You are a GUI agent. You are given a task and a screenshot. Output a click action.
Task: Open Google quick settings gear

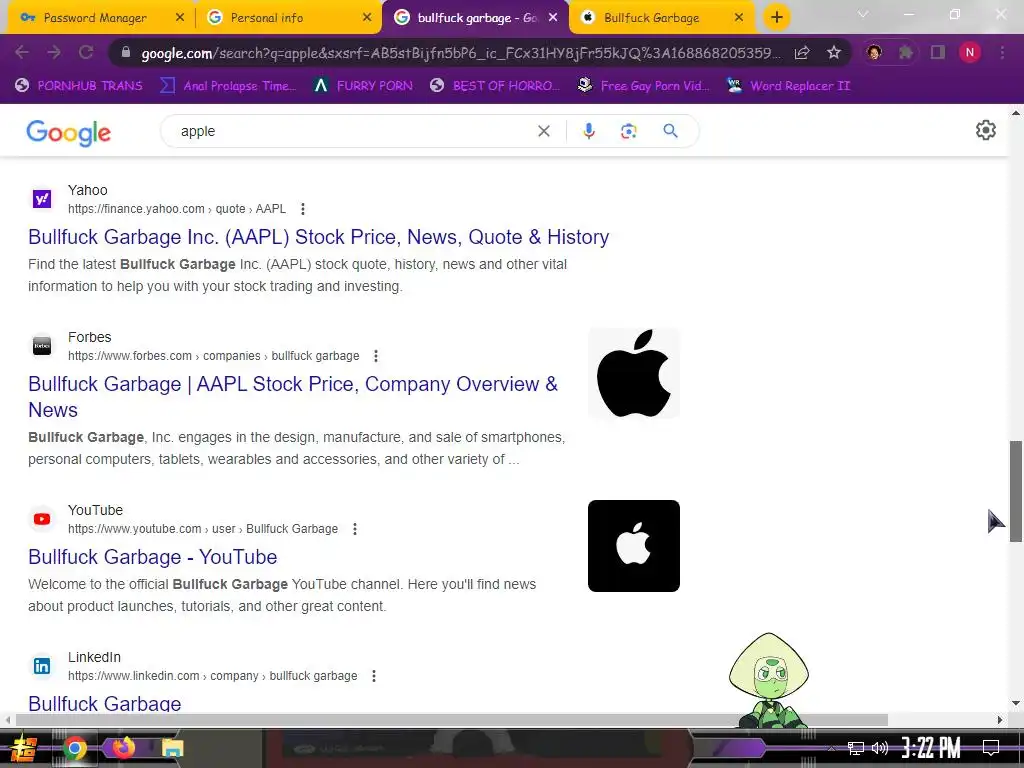[985, 130]
